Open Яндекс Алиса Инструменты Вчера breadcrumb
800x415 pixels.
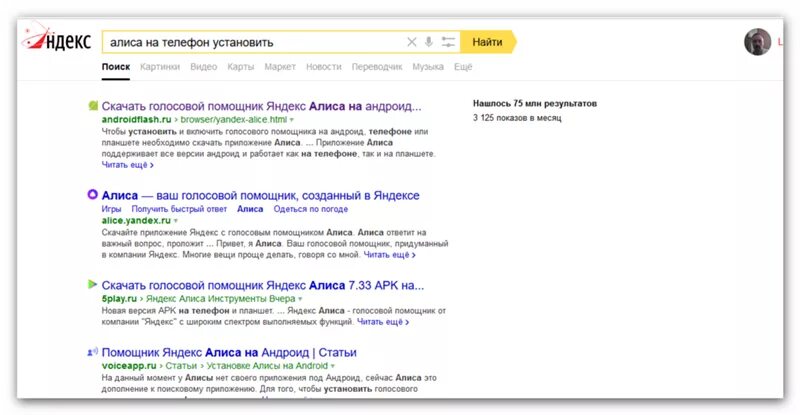(x=220, y=299)
